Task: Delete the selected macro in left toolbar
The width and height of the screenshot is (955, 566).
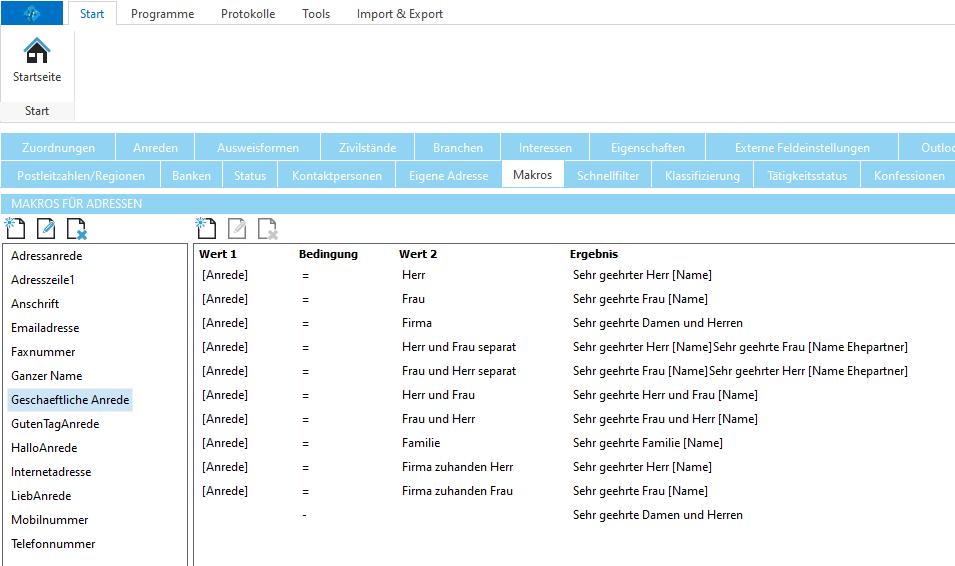Action: [x=77, y=229]
